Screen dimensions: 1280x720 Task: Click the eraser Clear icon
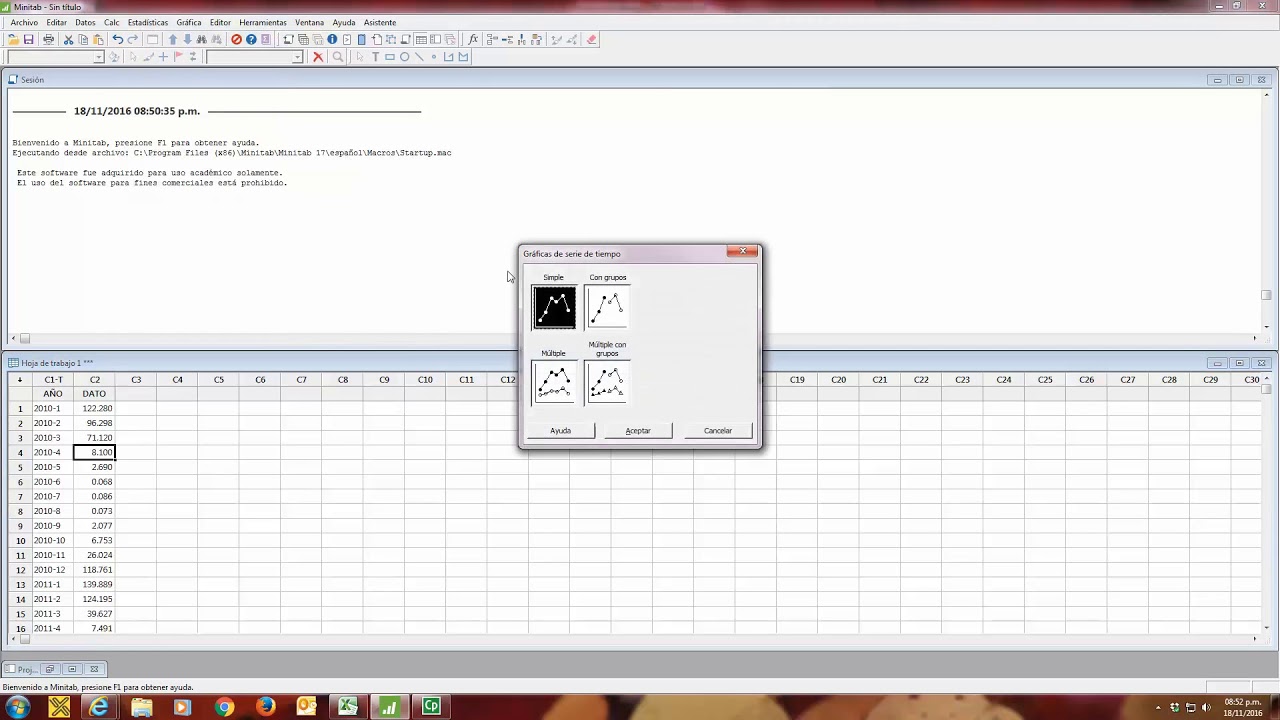pyautogui.click(x=592, y=40)
